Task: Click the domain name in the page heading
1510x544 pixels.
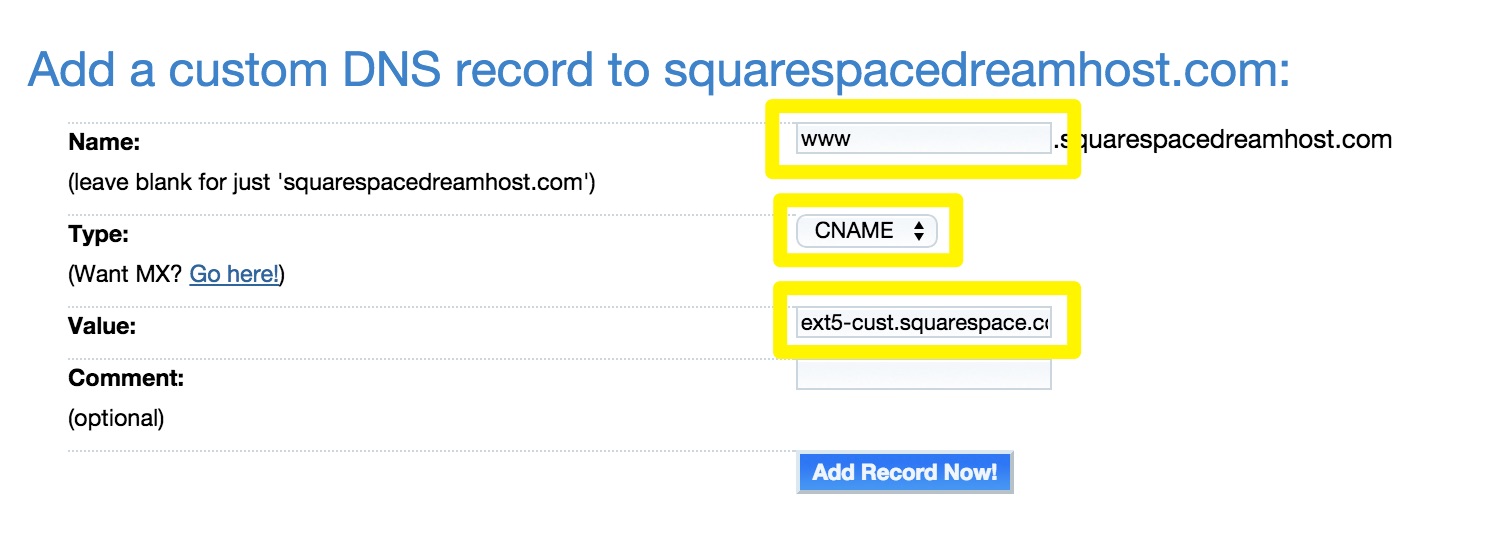Action: [975, 70]
